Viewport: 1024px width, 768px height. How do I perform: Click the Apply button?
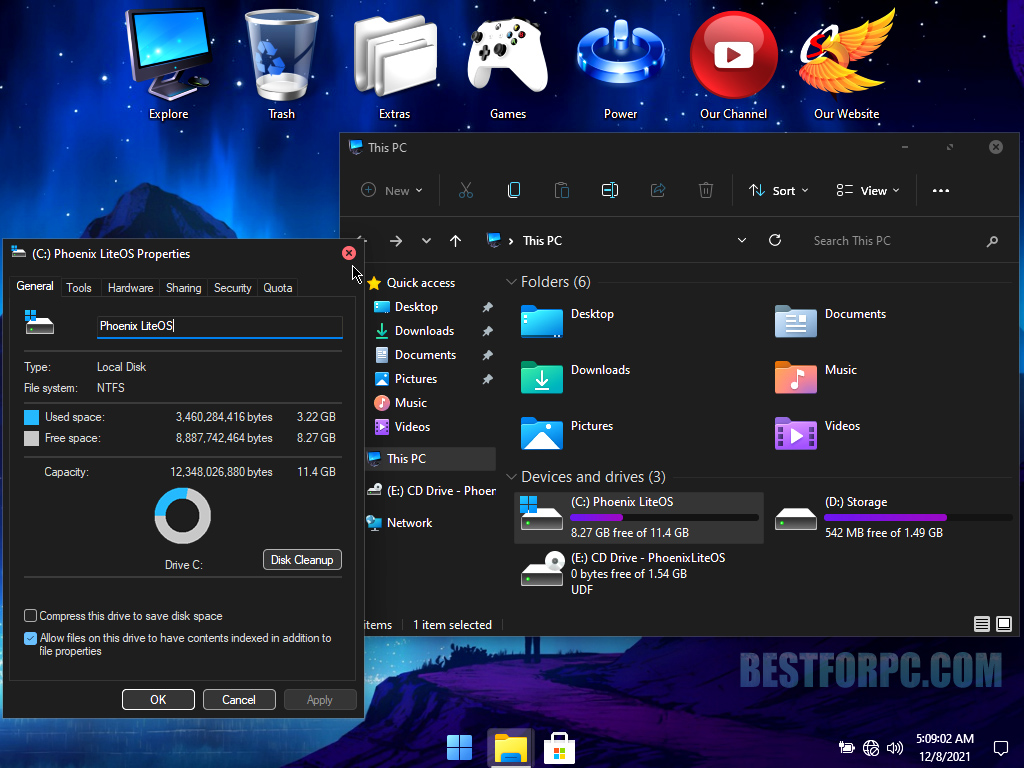320,699
